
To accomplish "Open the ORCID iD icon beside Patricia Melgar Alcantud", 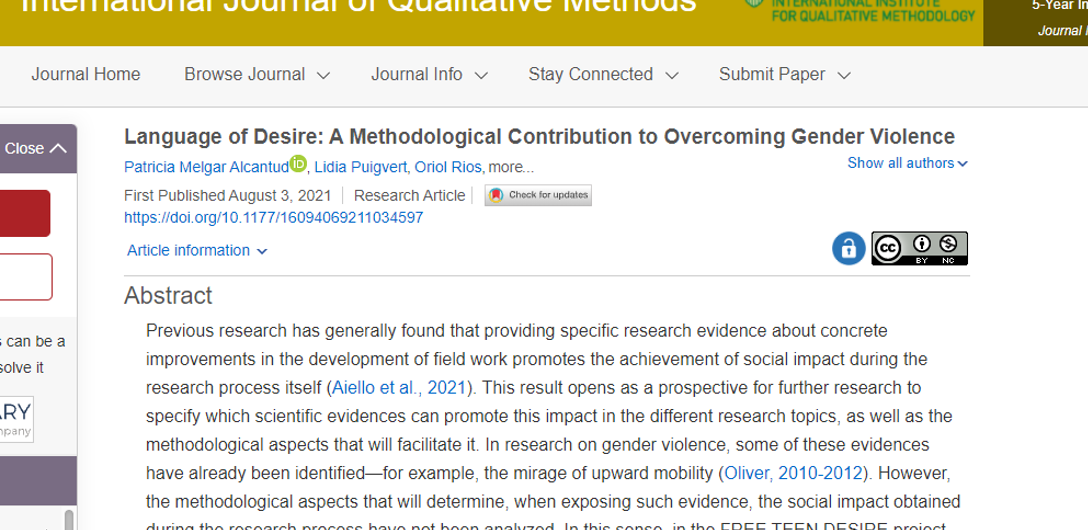I will (298, 164).
